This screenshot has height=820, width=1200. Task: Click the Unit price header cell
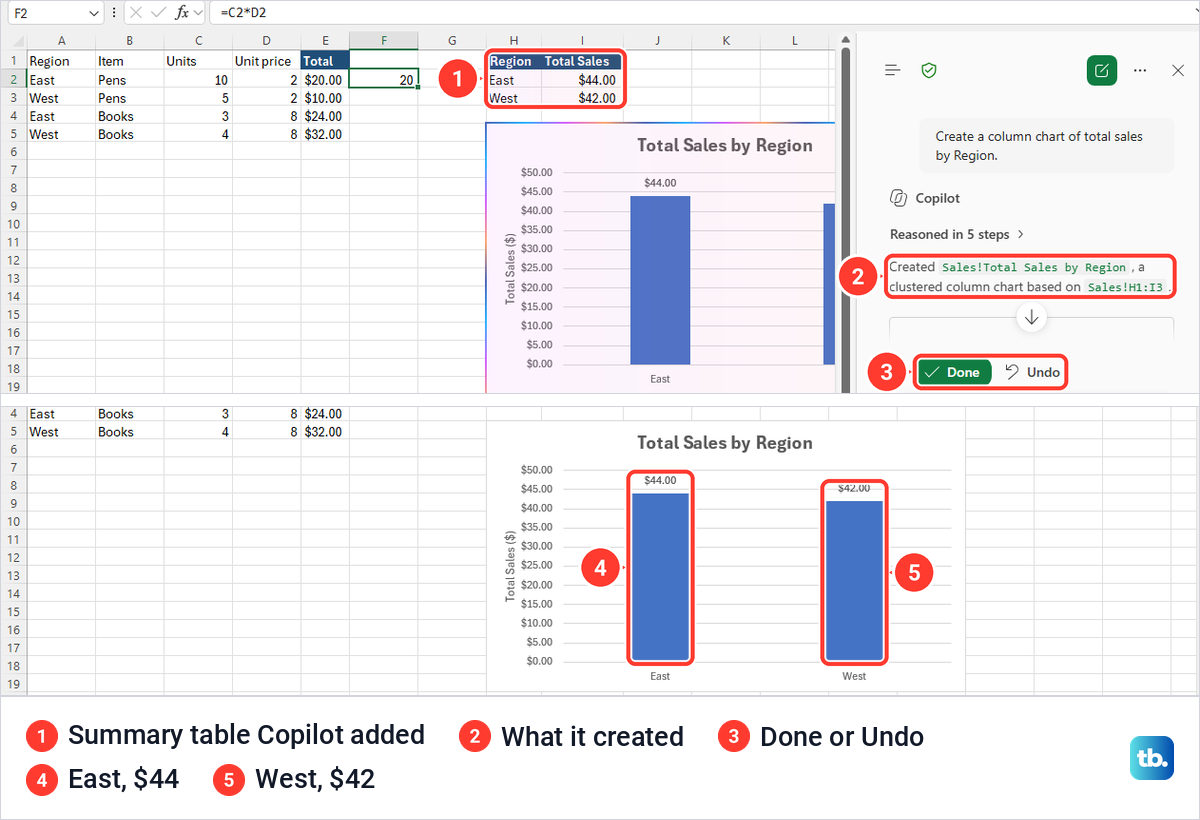[266, 61]
